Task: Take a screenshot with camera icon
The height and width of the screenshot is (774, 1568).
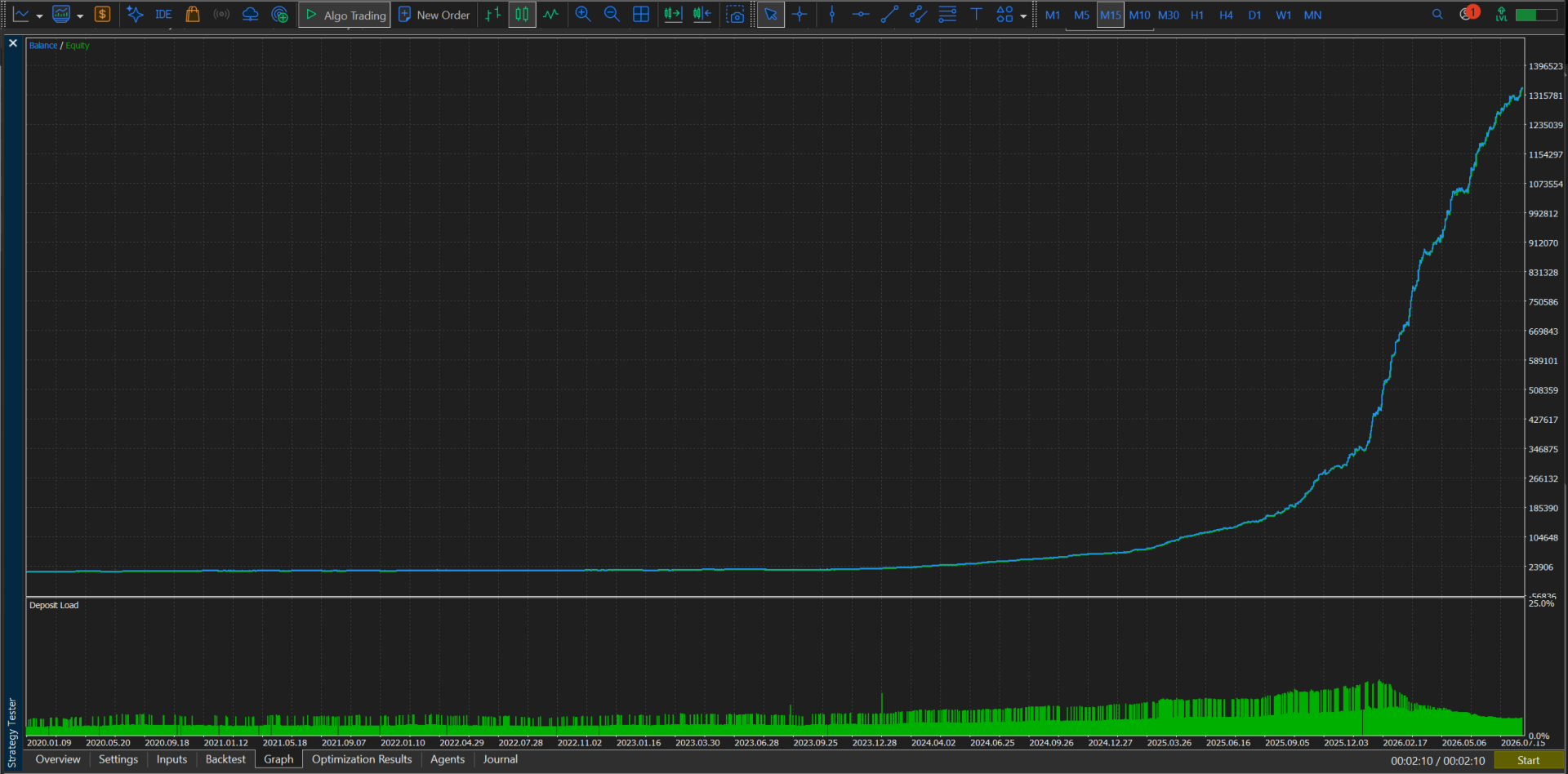Action: [x=735, y=15]
